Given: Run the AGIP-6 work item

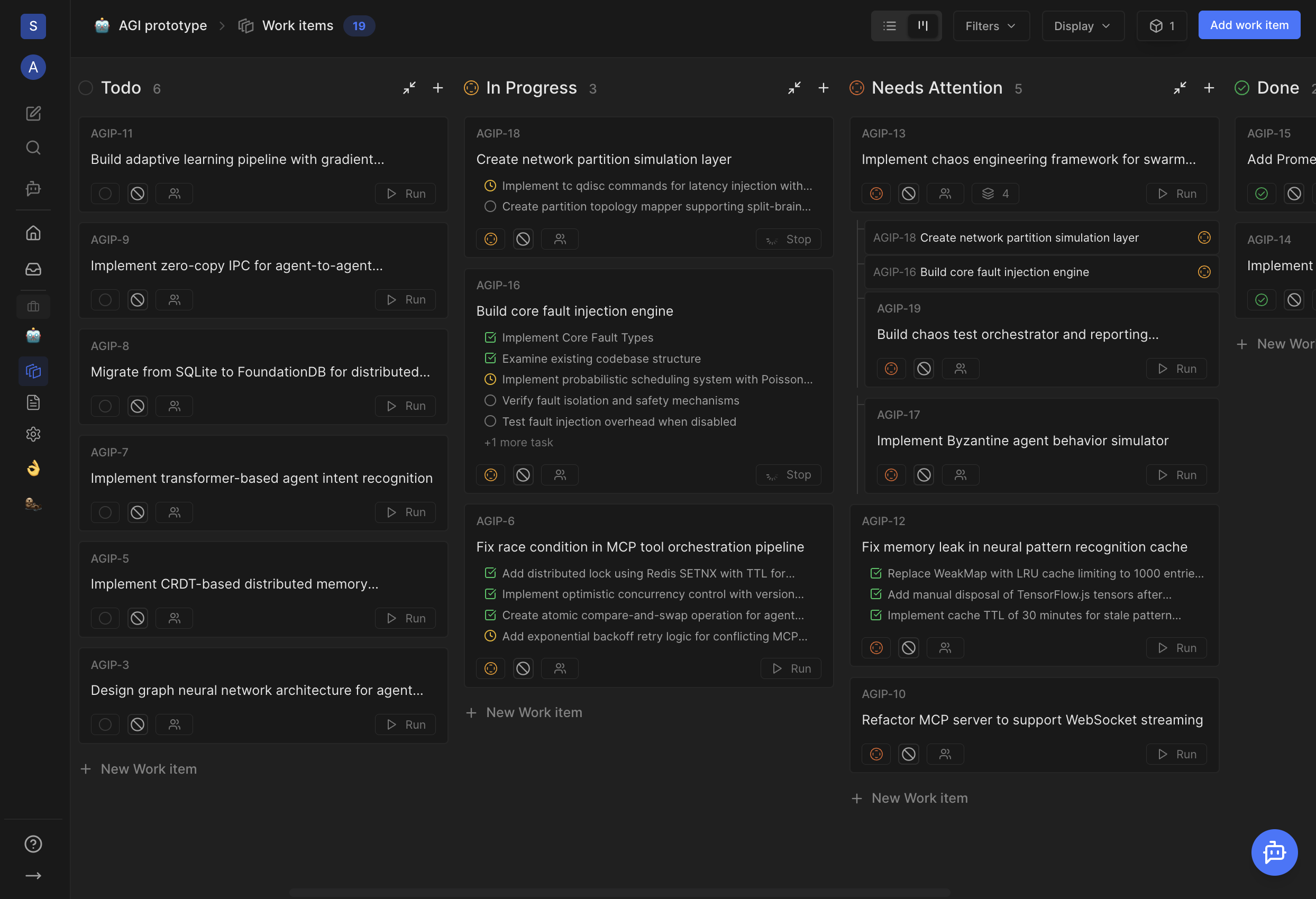Looking at the screenshot, I should tap(791, 668).
